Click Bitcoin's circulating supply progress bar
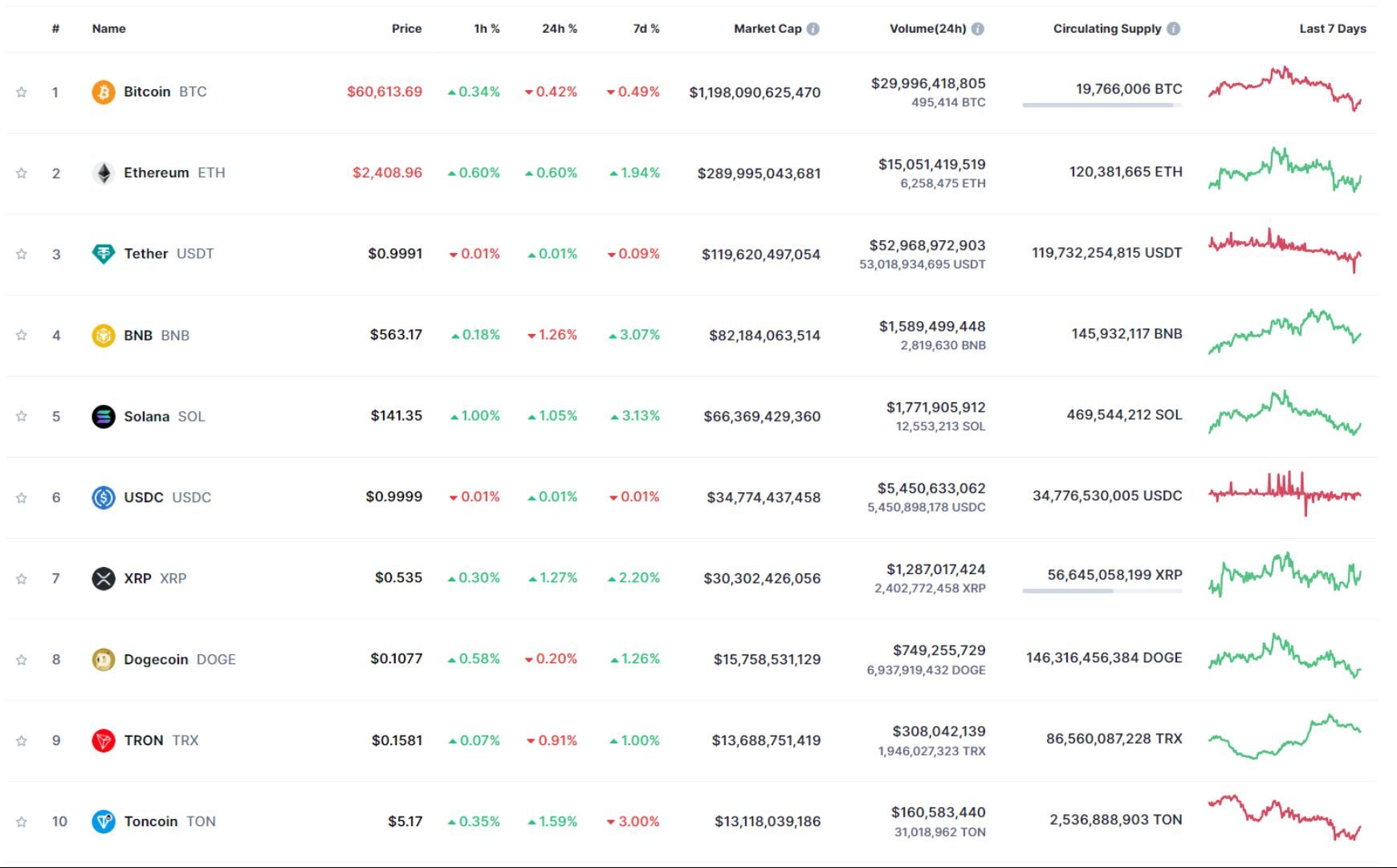Image resolution: width=1397 pixels, height=868 pixels. click(x=1102, y=105)
